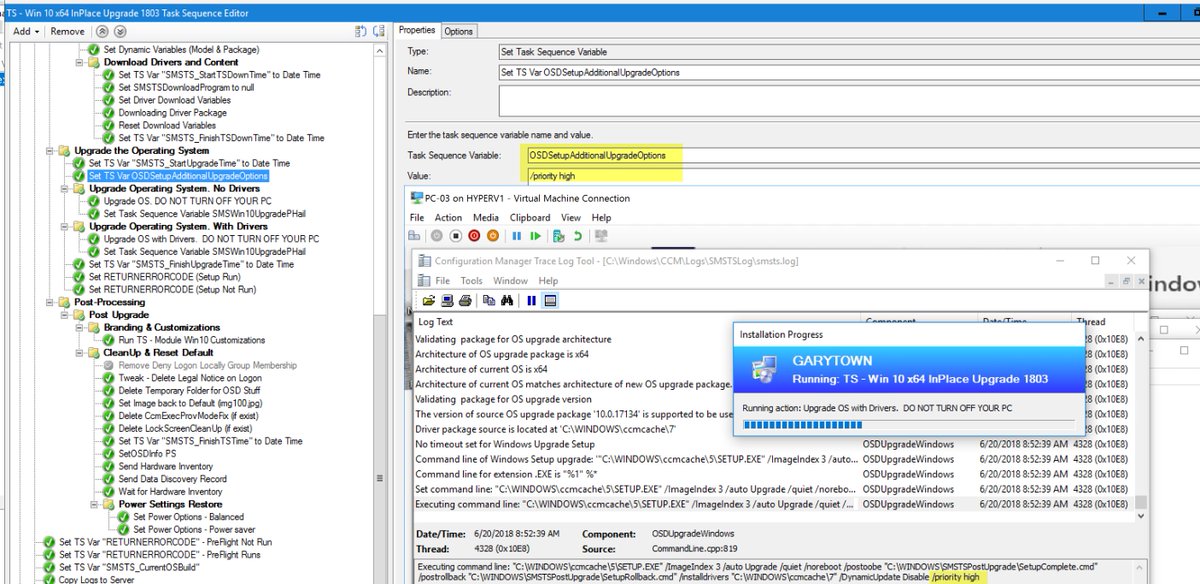Switch to the Options tab
This screenshot has width=1200, height=584.
coord(459,31)
